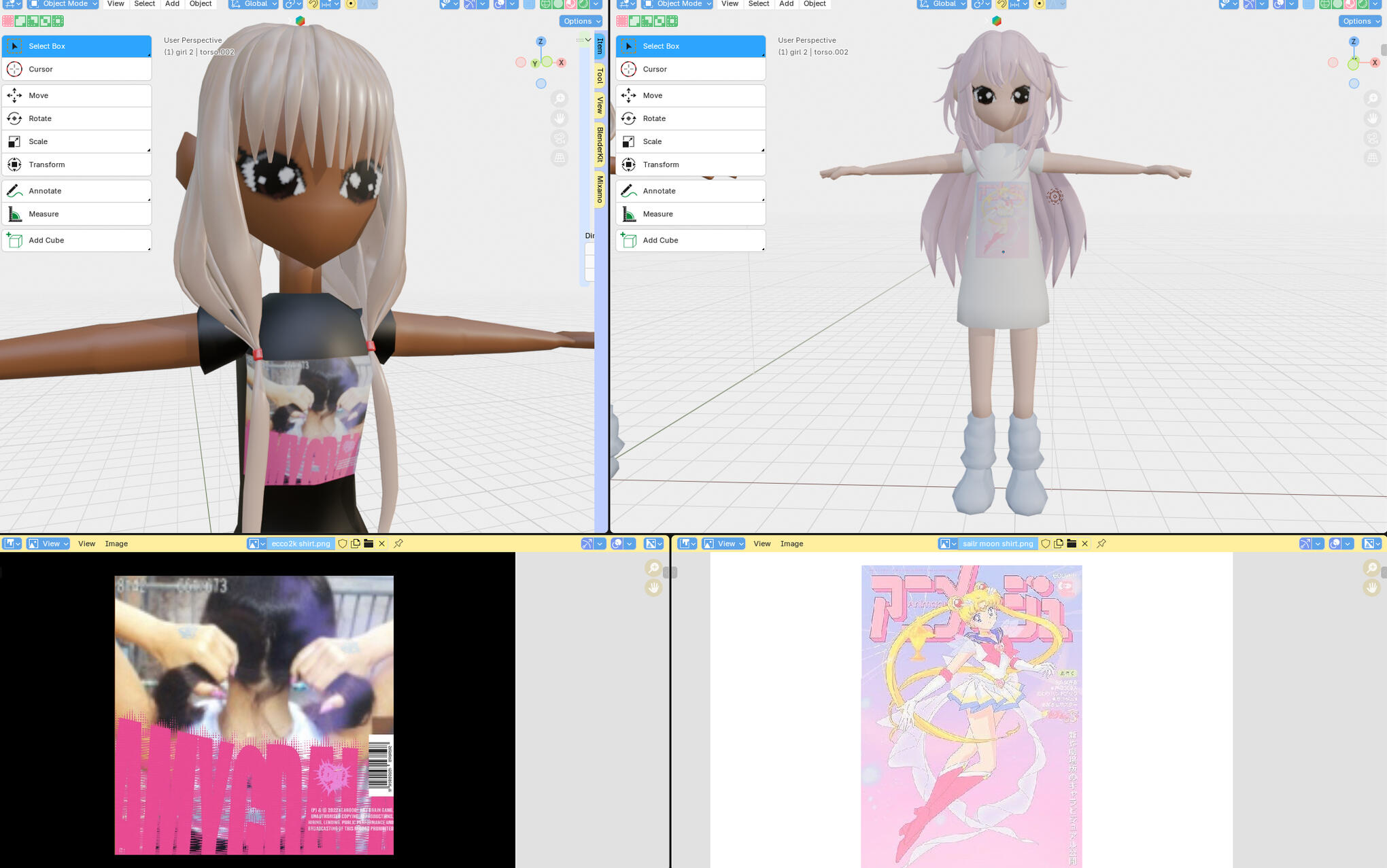
Task: Toggle image pin in left image editor
Action: tap(398, 544)
